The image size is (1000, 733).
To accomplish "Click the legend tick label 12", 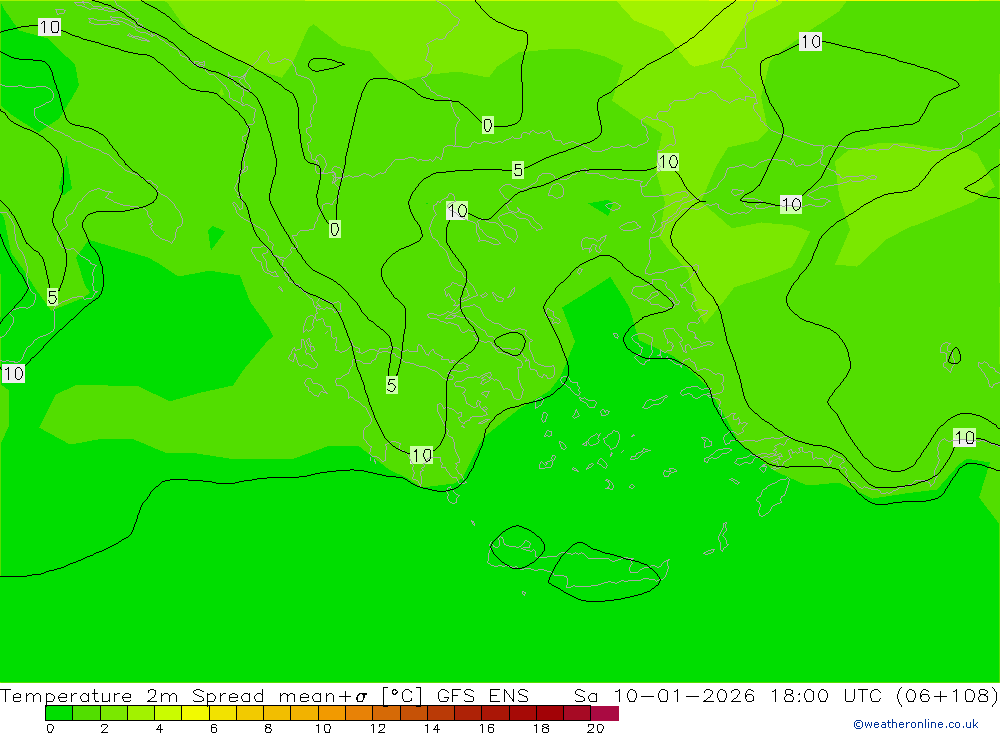I will click(x=378, y=728).
